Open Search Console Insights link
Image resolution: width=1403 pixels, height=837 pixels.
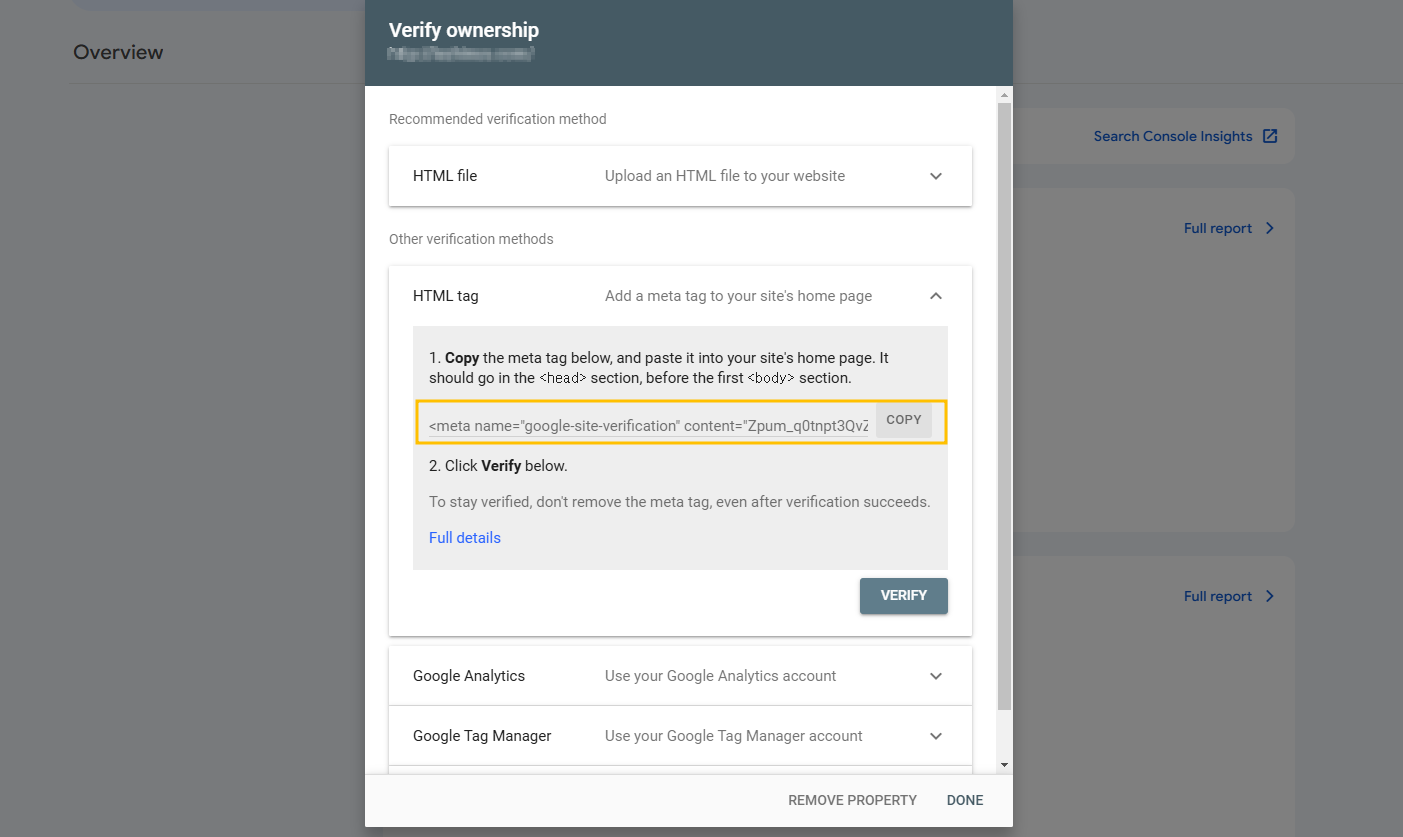[1173, 136]
